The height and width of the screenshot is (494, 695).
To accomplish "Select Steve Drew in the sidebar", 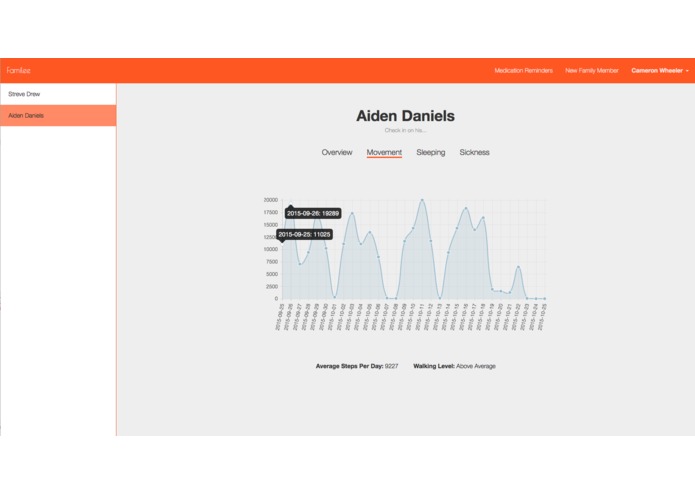I will click(x=58, y=94).
